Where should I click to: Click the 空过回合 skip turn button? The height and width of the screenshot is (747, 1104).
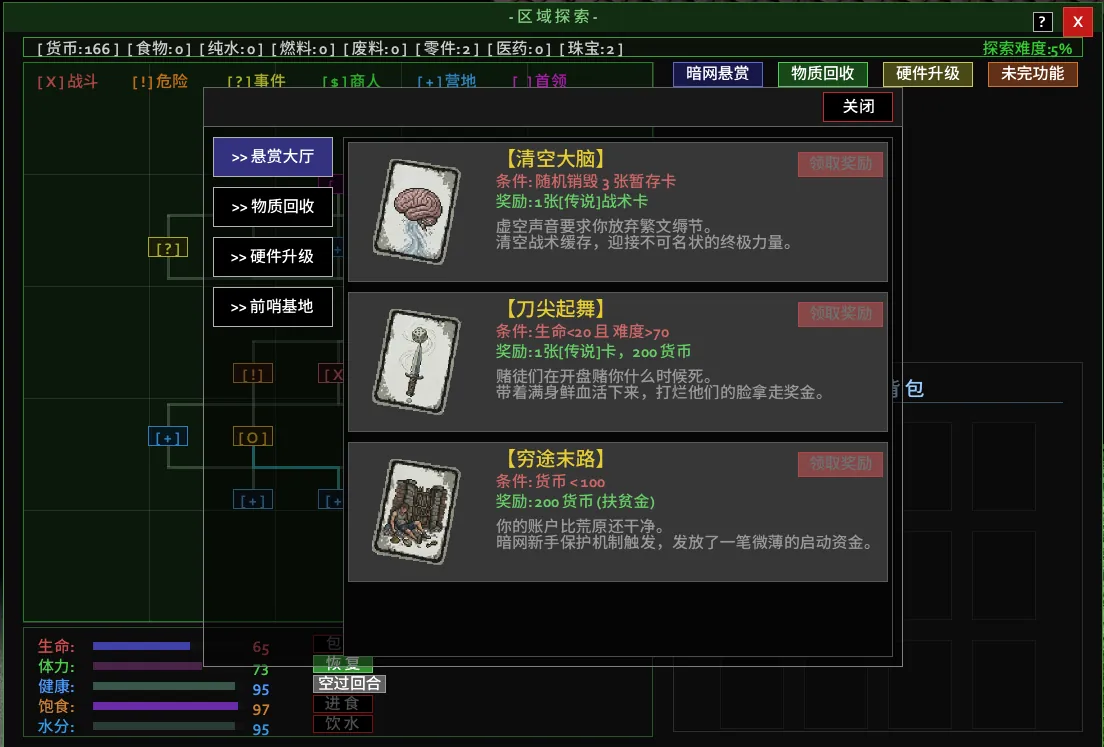349,684
